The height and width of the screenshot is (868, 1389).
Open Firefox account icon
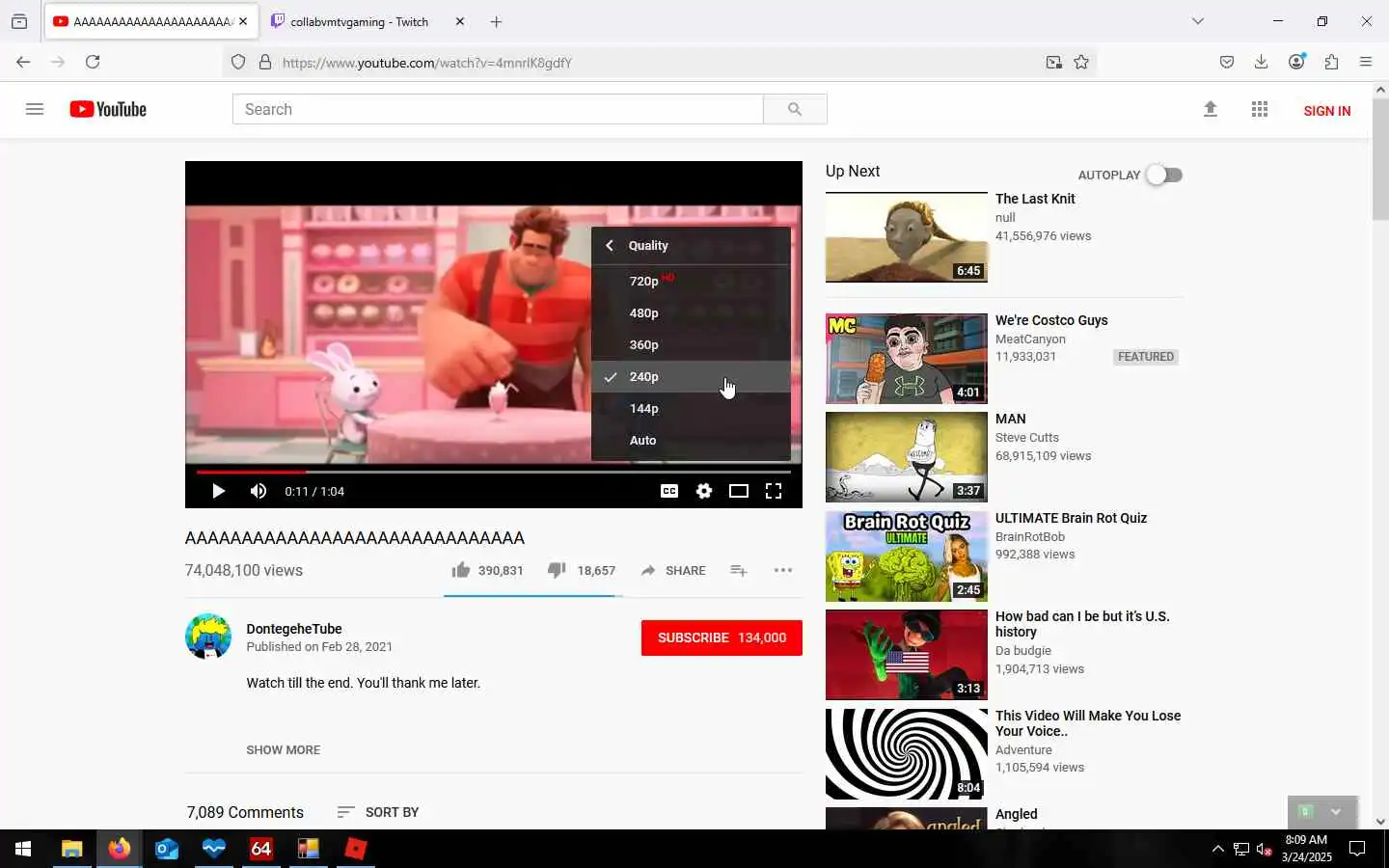[1296, 62]
